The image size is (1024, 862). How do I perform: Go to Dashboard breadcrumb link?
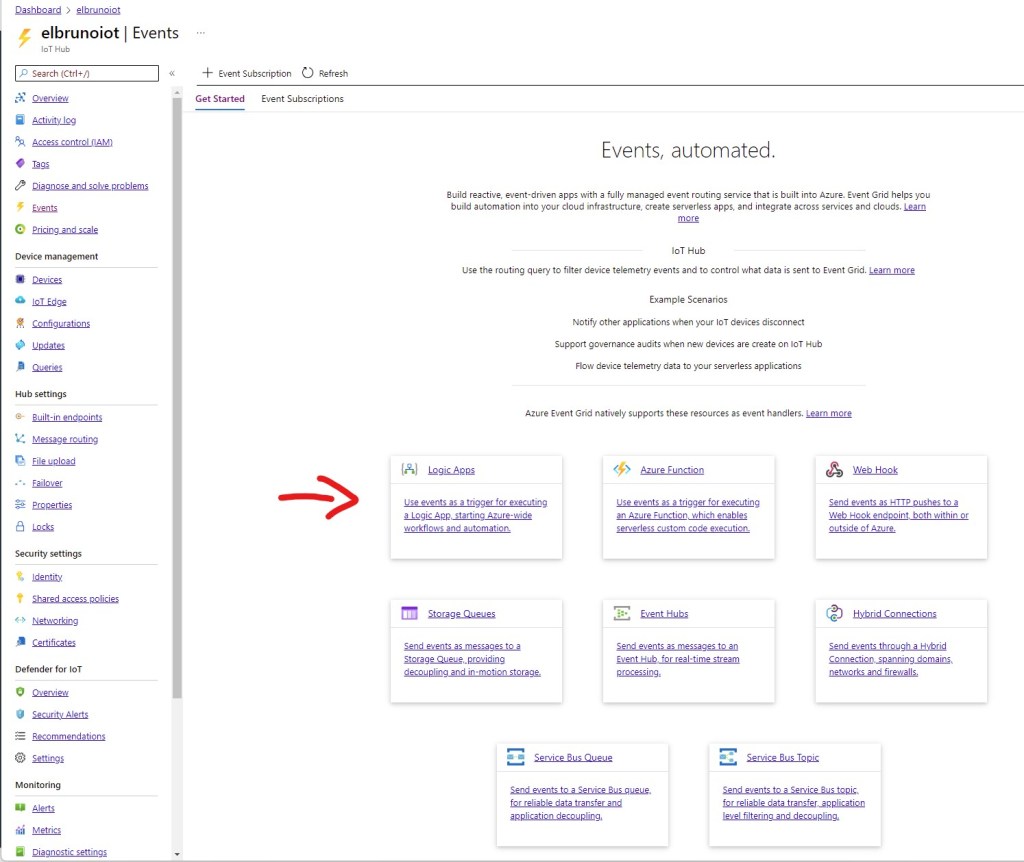coord(38,10)
